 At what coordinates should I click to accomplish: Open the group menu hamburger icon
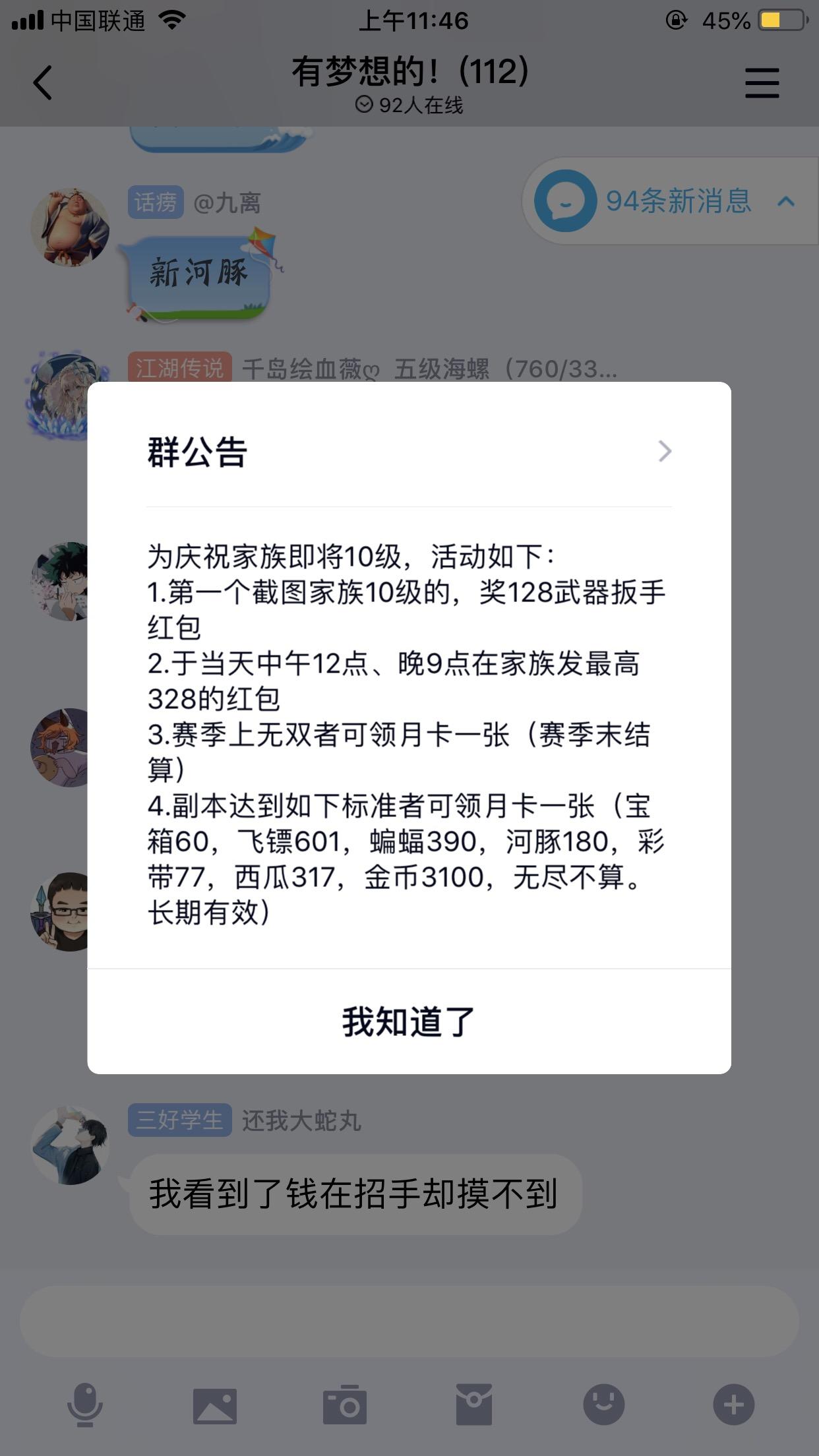[762, 83]
